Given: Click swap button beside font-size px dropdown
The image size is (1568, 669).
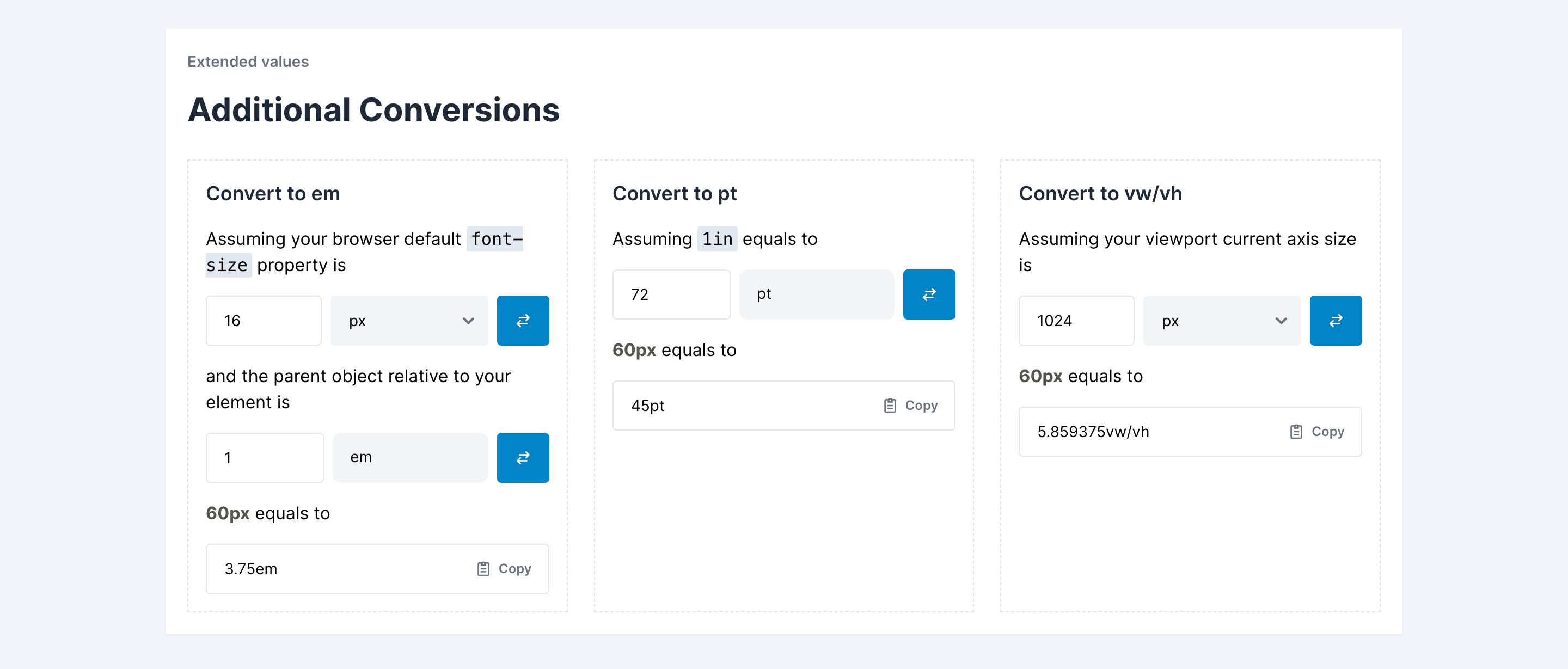Looking at the screenshot, I should point(523,321).
